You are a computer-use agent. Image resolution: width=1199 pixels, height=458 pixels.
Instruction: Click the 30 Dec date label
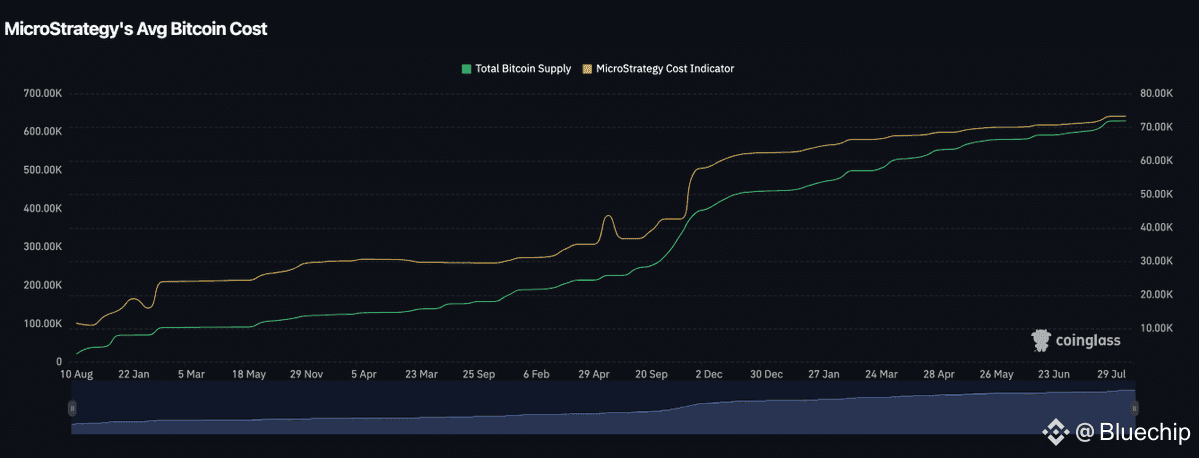click(x=766, y=375)
